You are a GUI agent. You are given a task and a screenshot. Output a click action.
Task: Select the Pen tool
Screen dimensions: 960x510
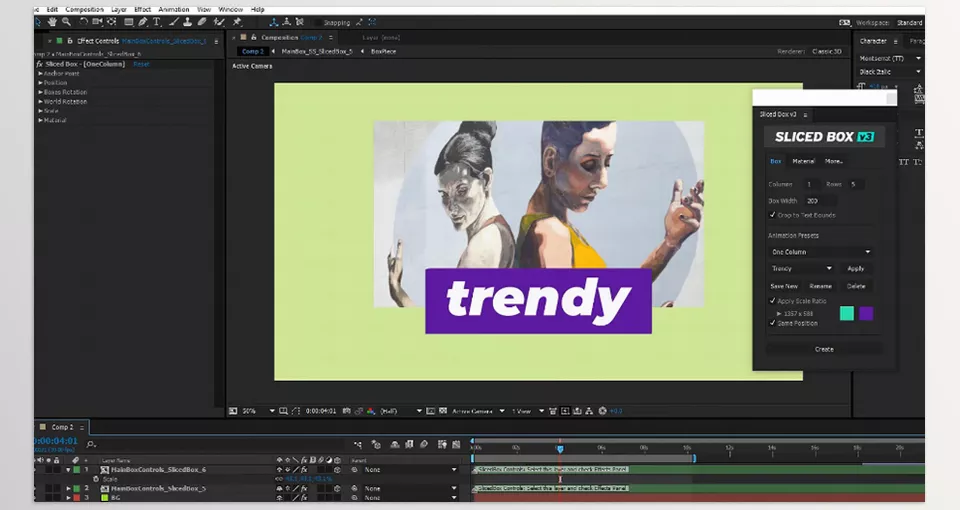142,21
